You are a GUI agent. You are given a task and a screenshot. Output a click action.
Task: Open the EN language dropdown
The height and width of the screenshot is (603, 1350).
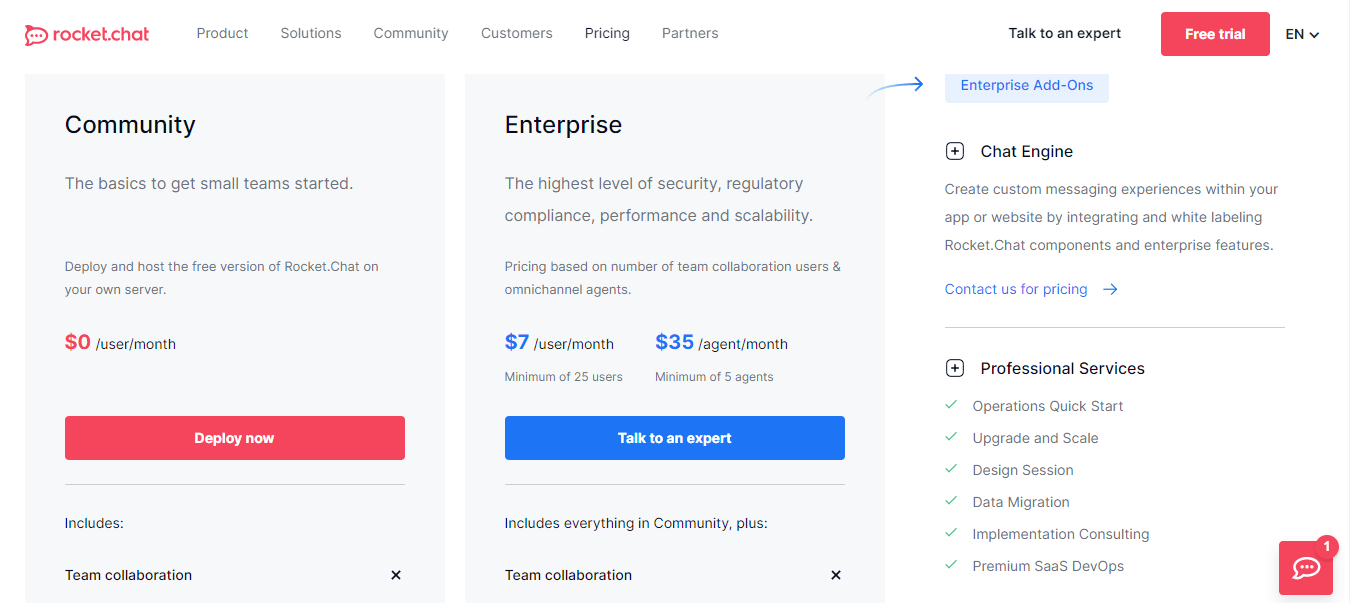point(1302,34)
